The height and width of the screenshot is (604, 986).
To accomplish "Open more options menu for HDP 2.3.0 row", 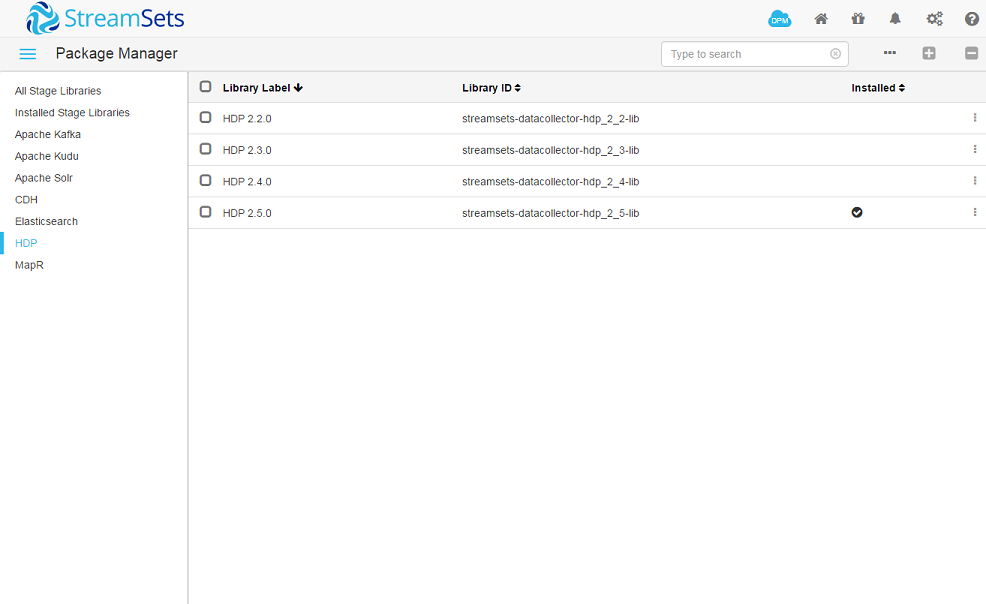I will click(975, 149).
